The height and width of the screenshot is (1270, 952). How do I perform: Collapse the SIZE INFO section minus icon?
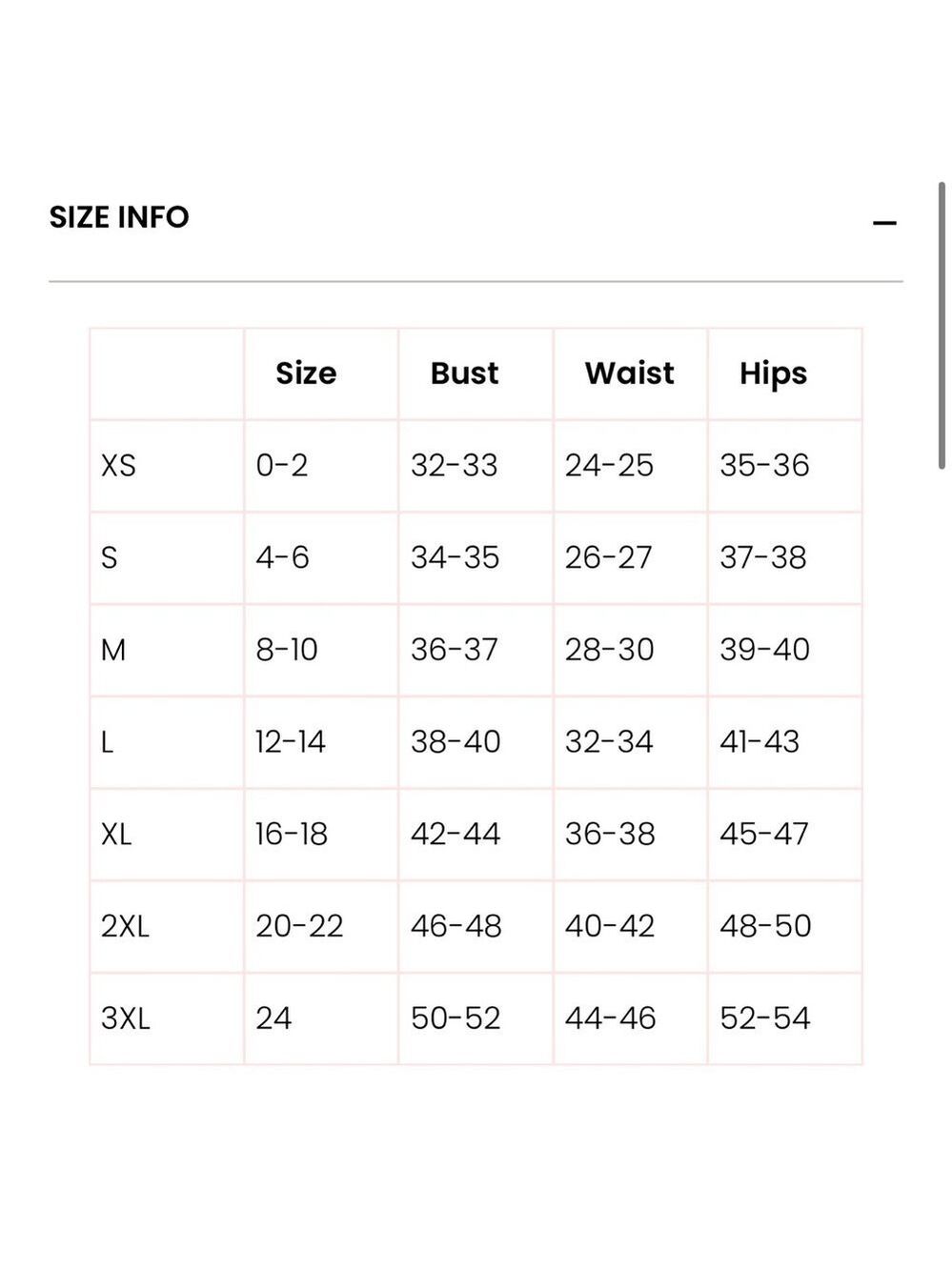(x=884, y=224)
